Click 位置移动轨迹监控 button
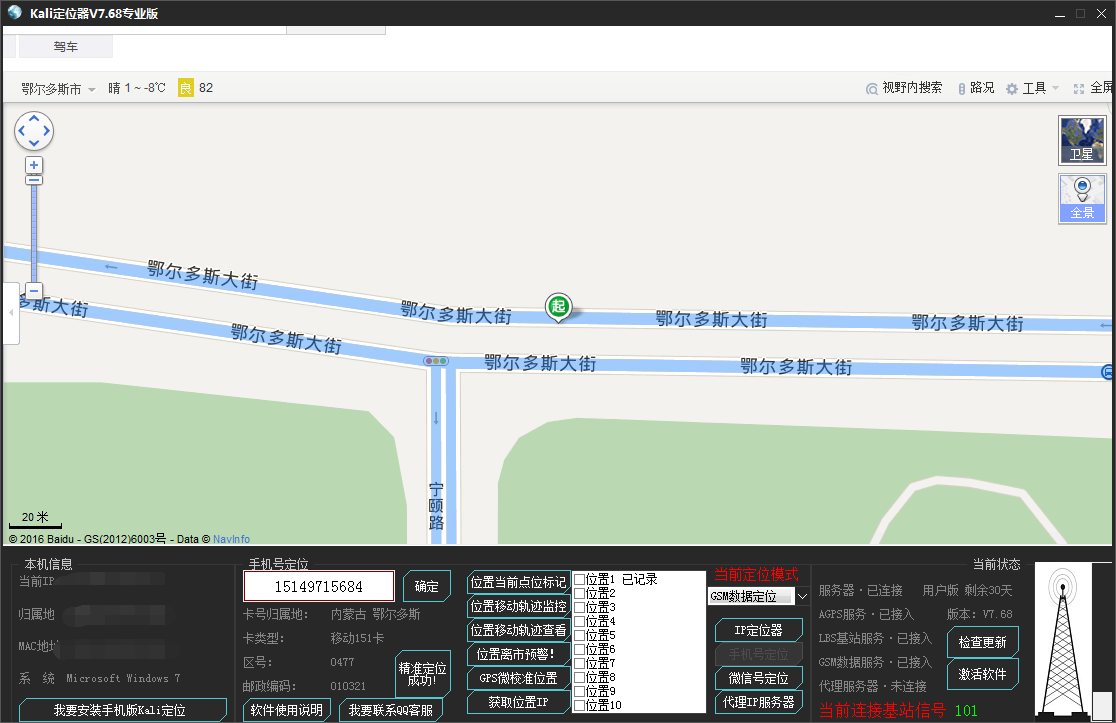1116x723 pixels. [518, 606]
